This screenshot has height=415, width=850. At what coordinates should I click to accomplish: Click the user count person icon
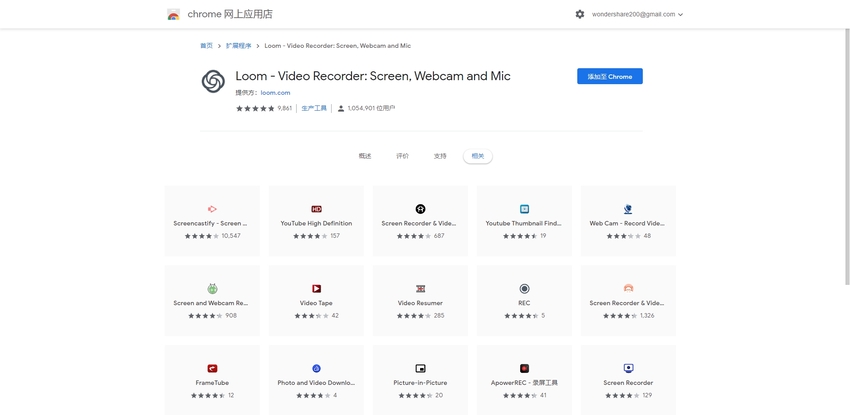pyautogui.click(x=340, y=108)
